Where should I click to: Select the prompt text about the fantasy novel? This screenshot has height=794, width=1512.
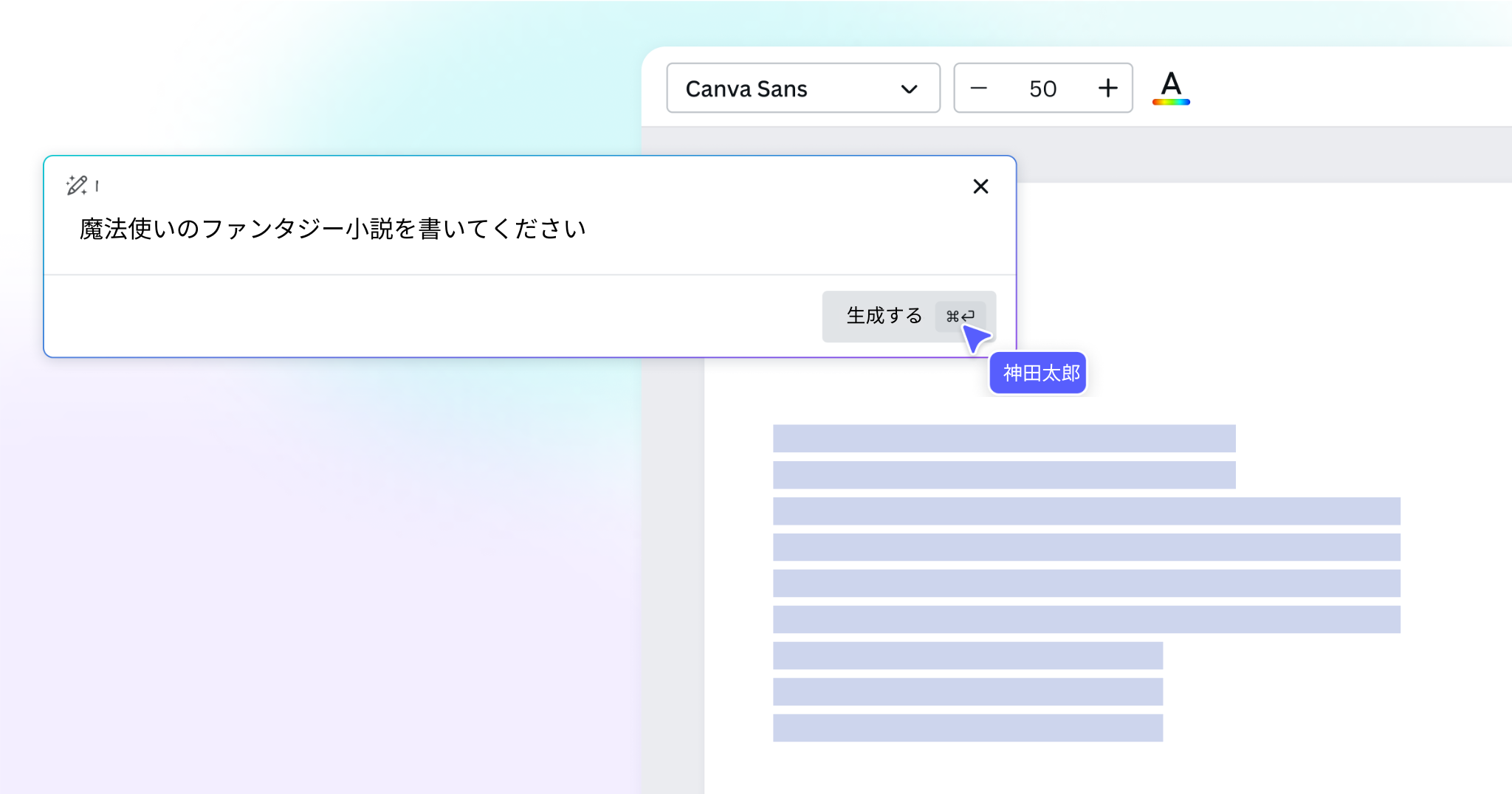[332, 228]
